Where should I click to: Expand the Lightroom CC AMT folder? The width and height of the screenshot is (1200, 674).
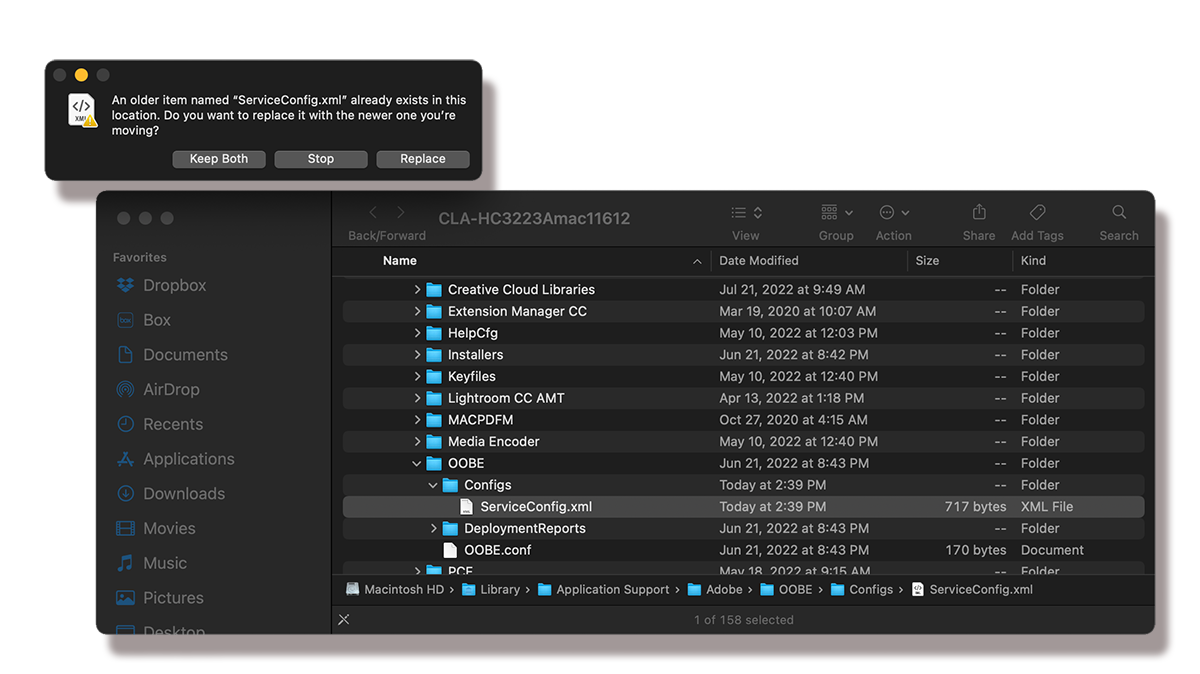[418, 398]
